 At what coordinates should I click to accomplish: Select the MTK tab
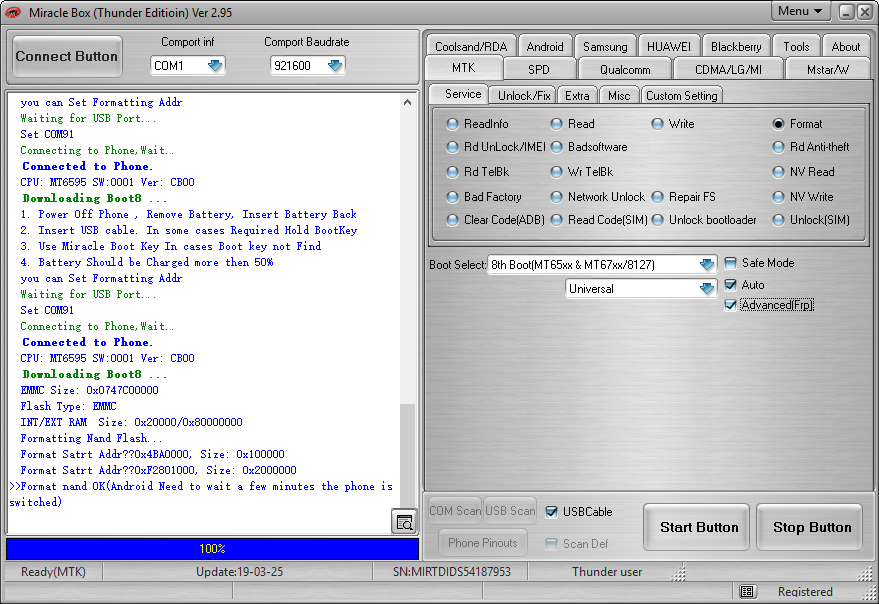pyautogui.click(x=464, y=68)
